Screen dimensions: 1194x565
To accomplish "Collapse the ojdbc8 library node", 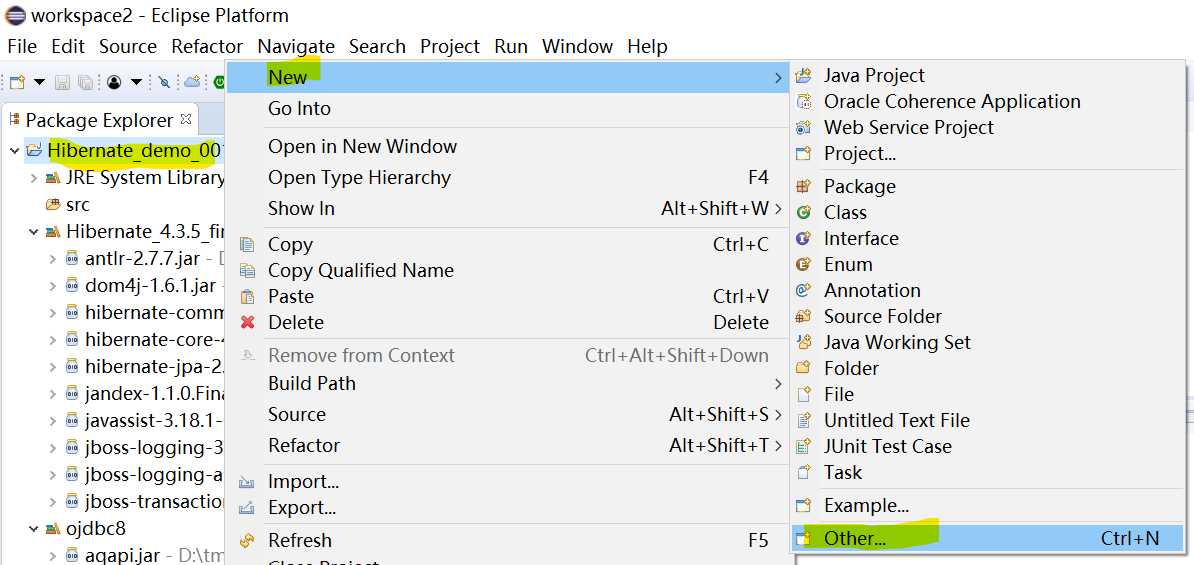I will (x=34, y=528).
